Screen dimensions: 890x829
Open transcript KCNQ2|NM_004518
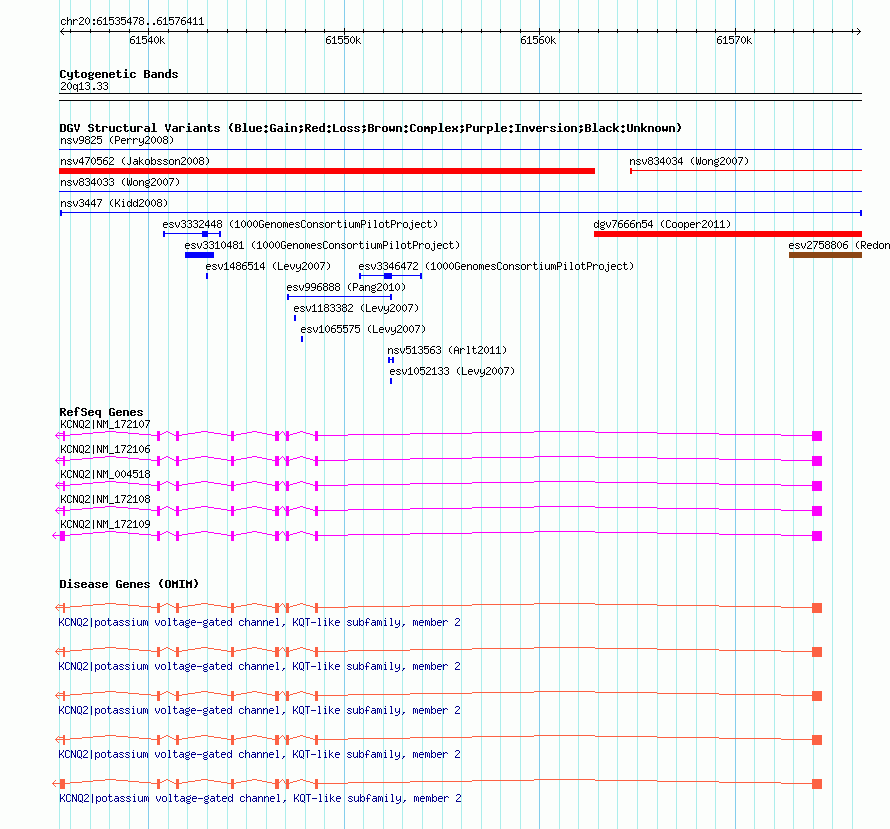(105, 474)
